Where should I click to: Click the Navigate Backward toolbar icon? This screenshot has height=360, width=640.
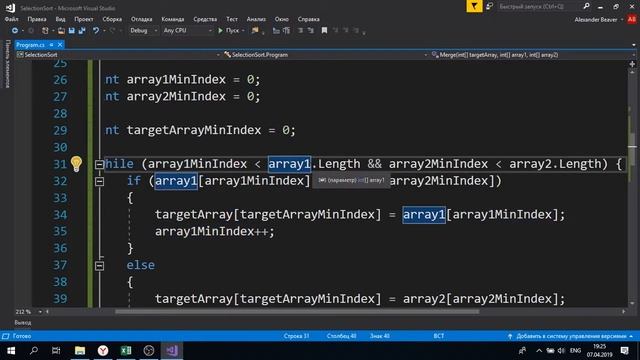tap(15, 31)
